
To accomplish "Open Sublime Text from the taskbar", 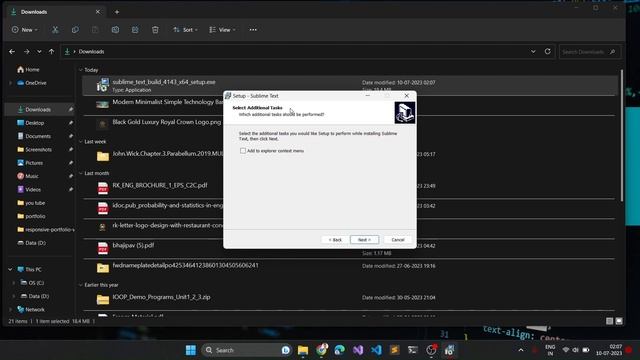I will point(394,350).
